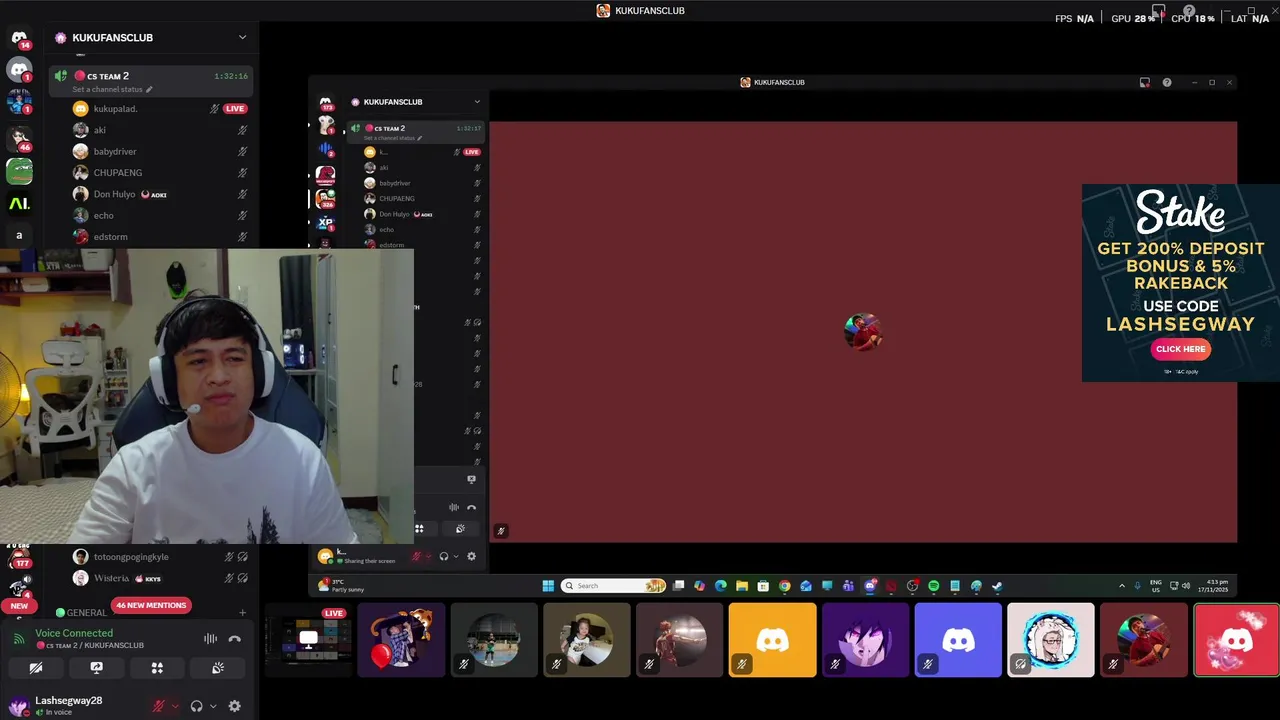Image resolution: width=1280 pixels, height=720 pixels.
Task: Select the yellow Discord avatar tile
Action: click(772, 640)
